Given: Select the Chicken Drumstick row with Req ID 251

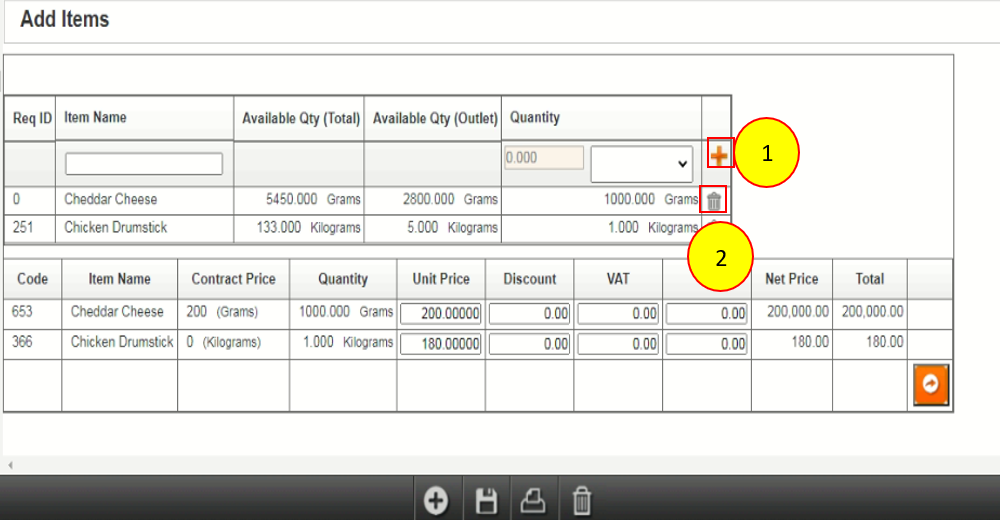Looking at the screenshot, I should [115, 228].
